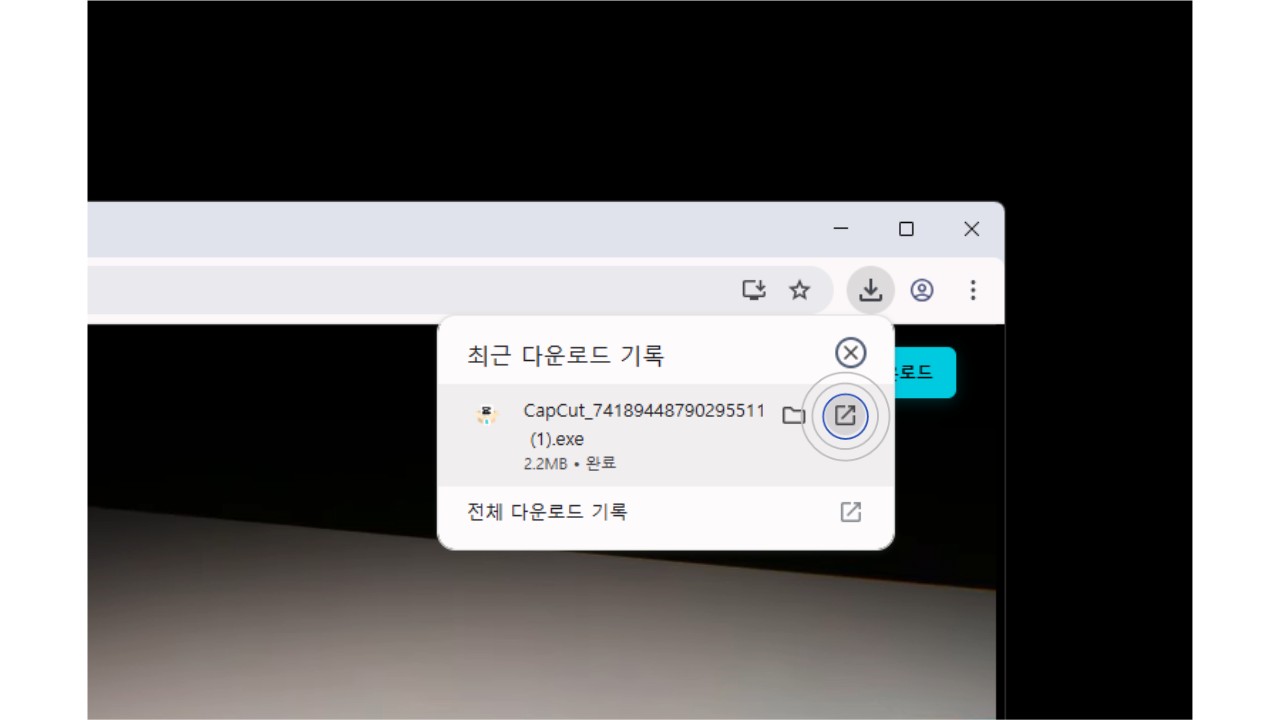Click the browser title bar area
Screen dimensions: 1280x720
click(x=500, y=229)
